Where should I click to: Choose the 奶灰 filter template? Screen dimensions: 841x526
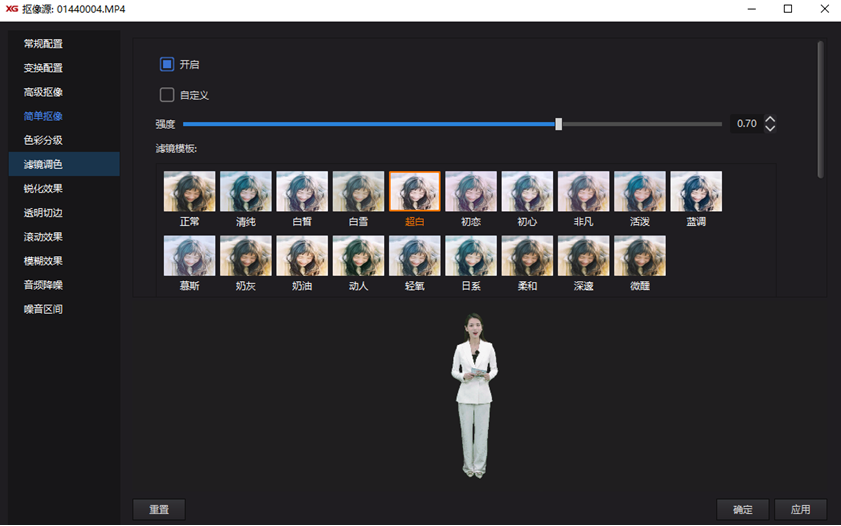pyautogui.click(x=246, y=256)
